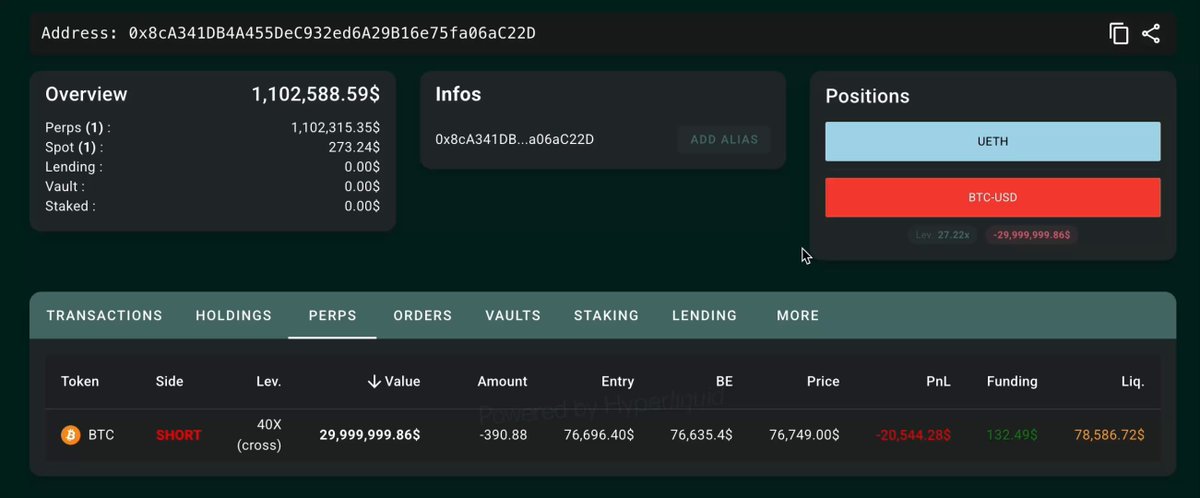Click the shortened address 0x8cA341DB...a06aC22D
Image resolution: width=1200 pixels, height=498 pixels.
[514, 140]
